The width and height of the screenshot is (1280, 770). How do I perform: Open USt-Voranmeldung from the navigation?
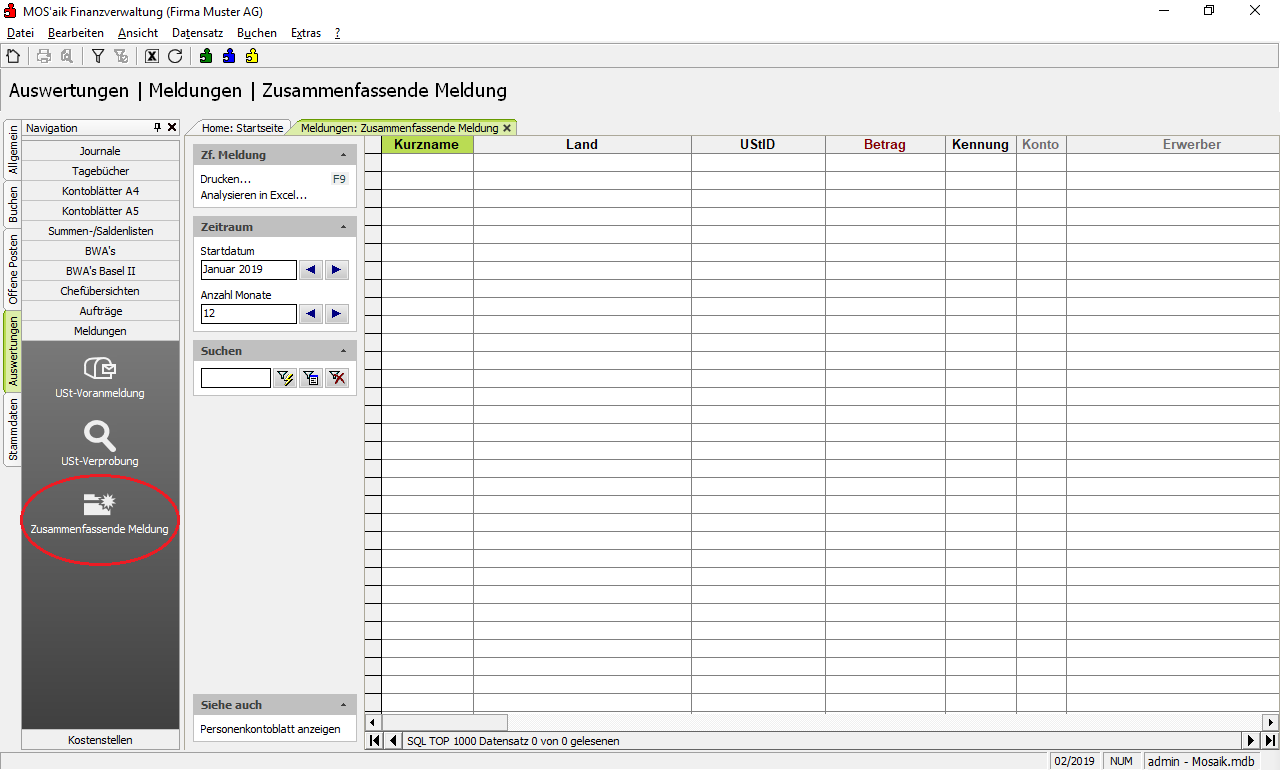tap(100, 377)
